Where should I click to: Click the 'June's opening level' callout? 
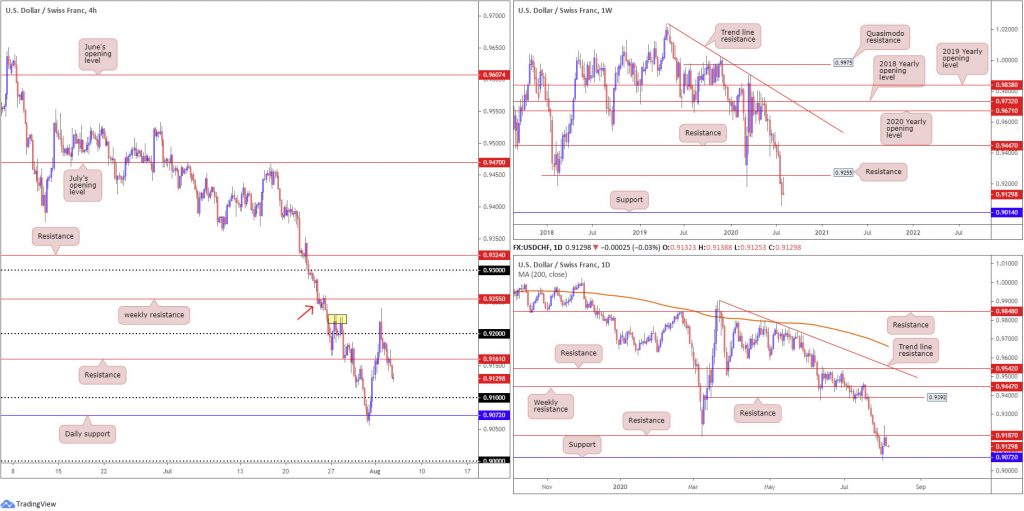(99, 54)
